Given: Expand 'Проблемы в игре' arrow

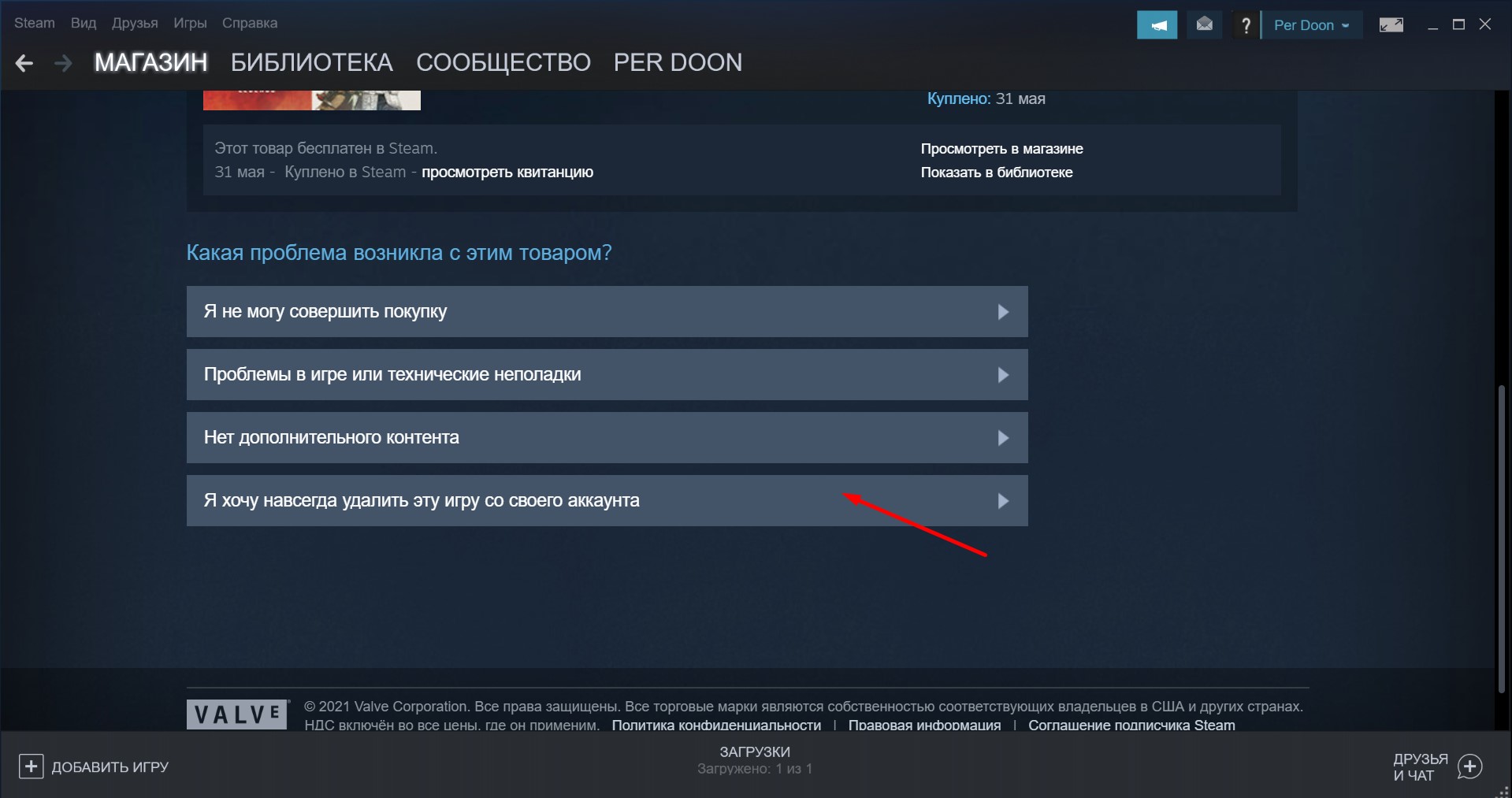Looking at the screenshot, I should click(1003, 375).
